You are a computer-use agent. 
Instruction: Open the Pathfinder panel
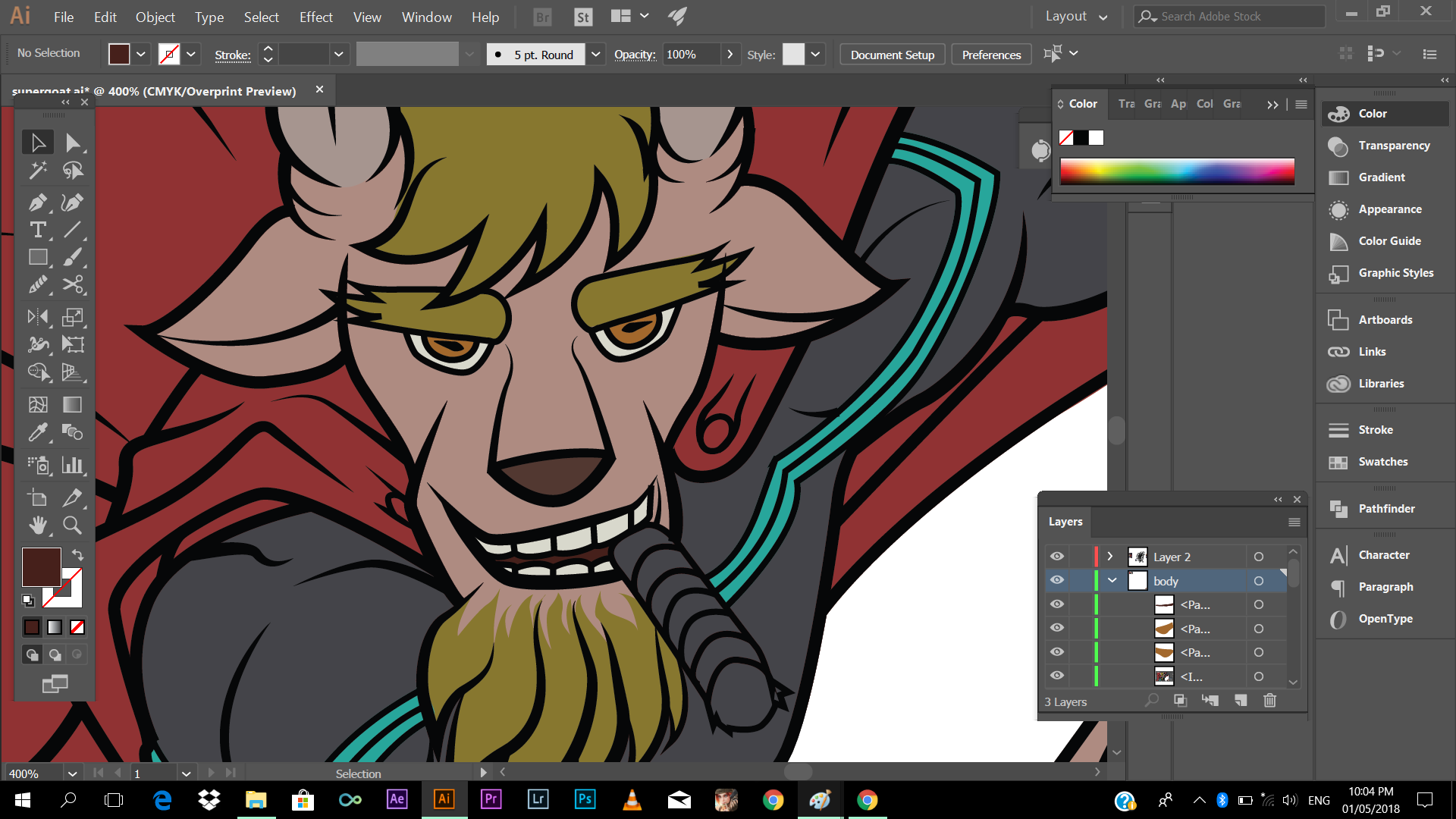(1385, 509)
